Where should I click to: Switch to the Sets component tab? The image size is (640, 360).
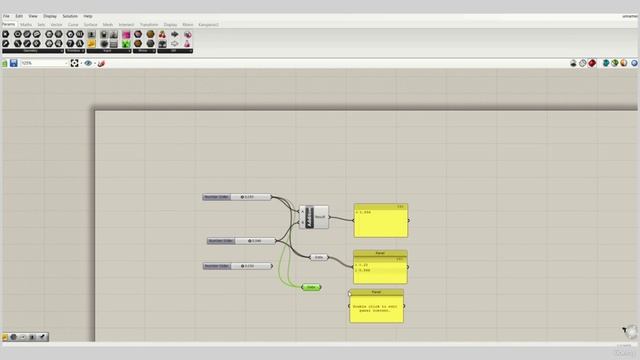coord(41,25)
